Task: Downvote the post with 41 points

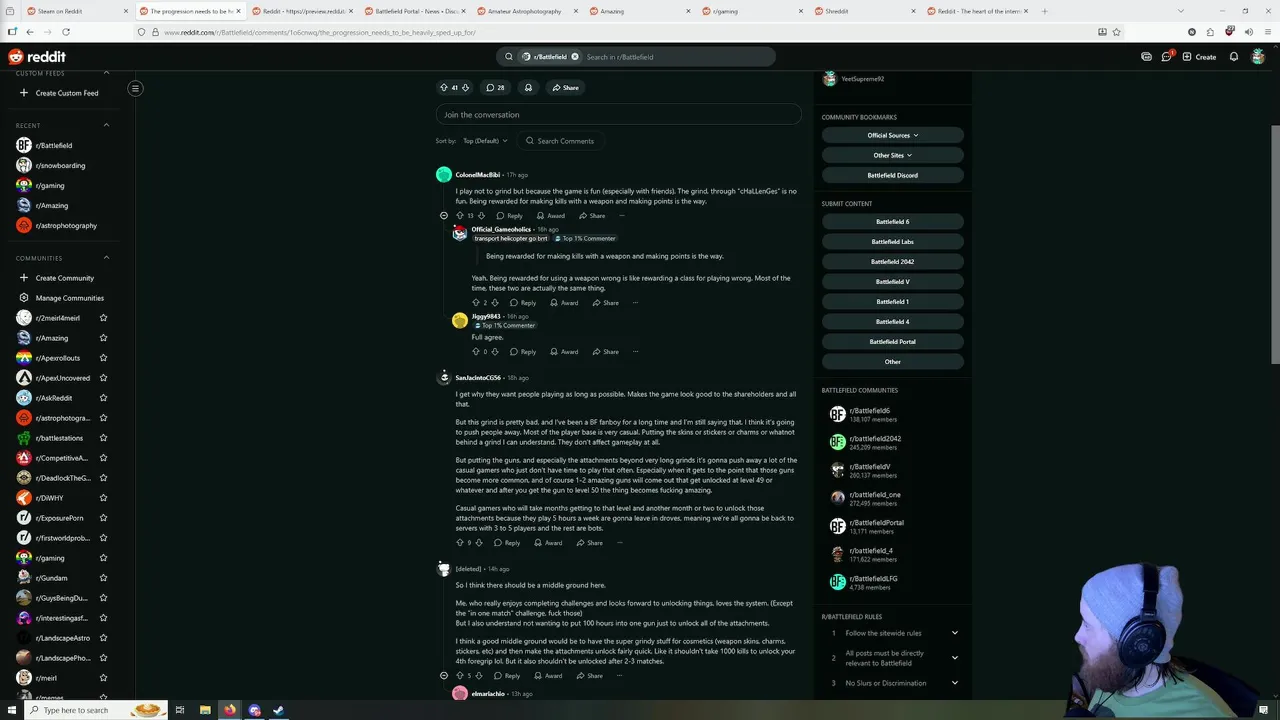Action: pyautogui.click(x=465, y=88)
